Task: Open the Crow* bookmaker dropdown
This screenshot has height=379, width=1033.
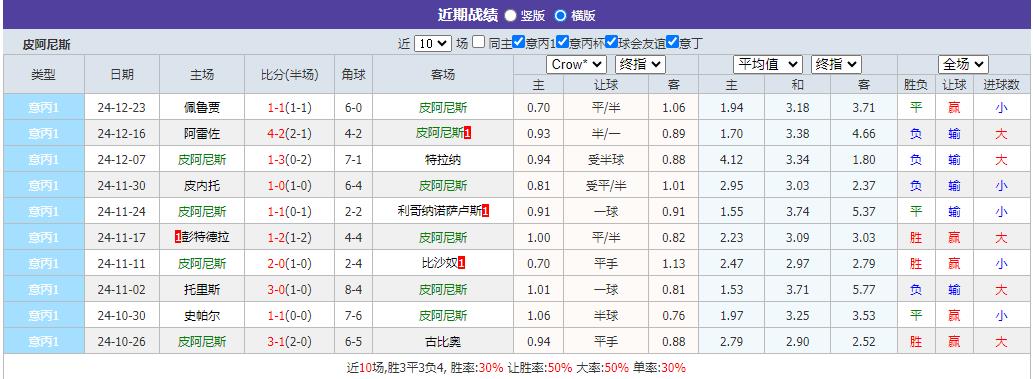Action: (576, 65)
